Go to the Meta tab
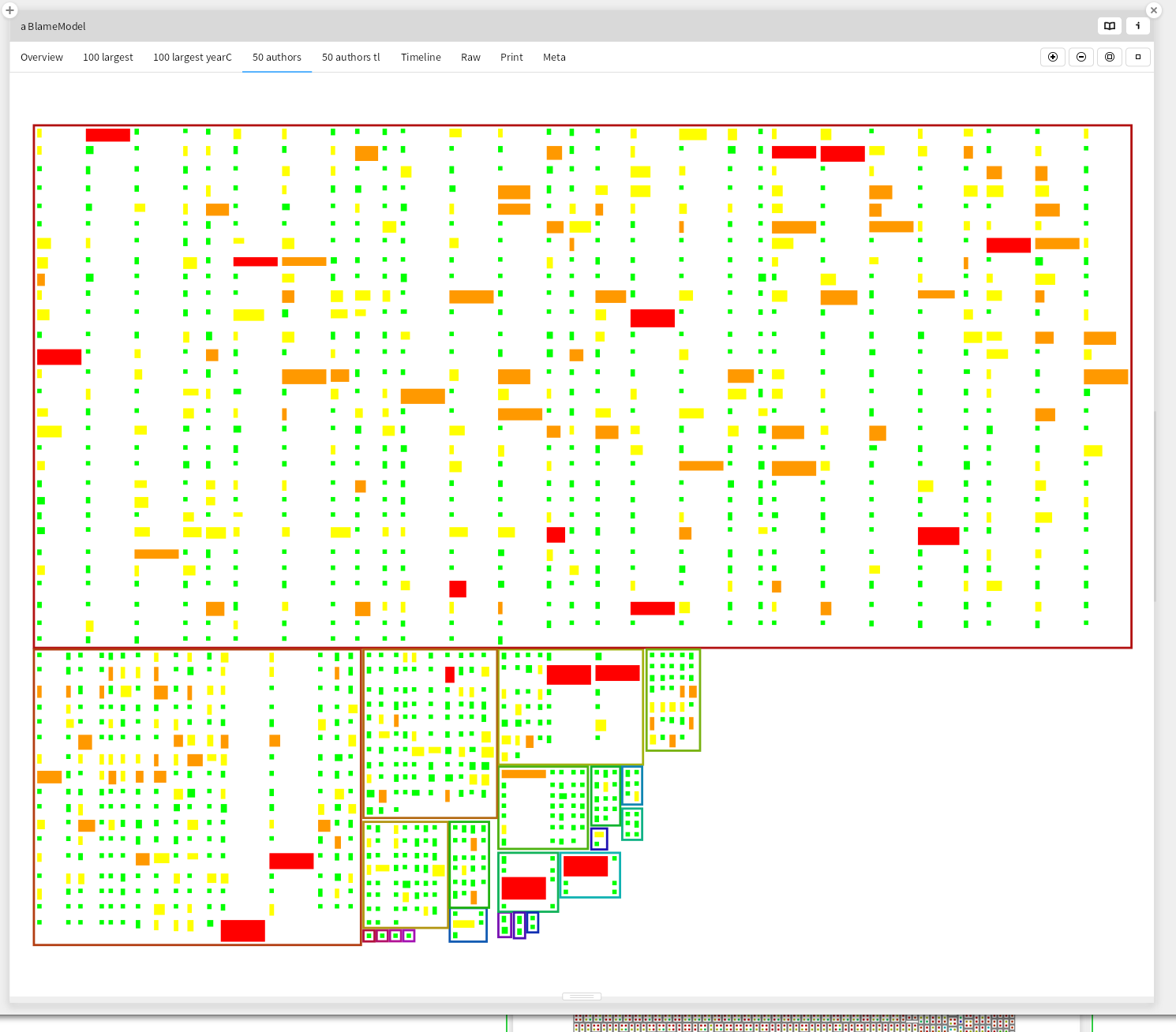The width and height of the screenshot is (1176, 1032). click(554, 58)
